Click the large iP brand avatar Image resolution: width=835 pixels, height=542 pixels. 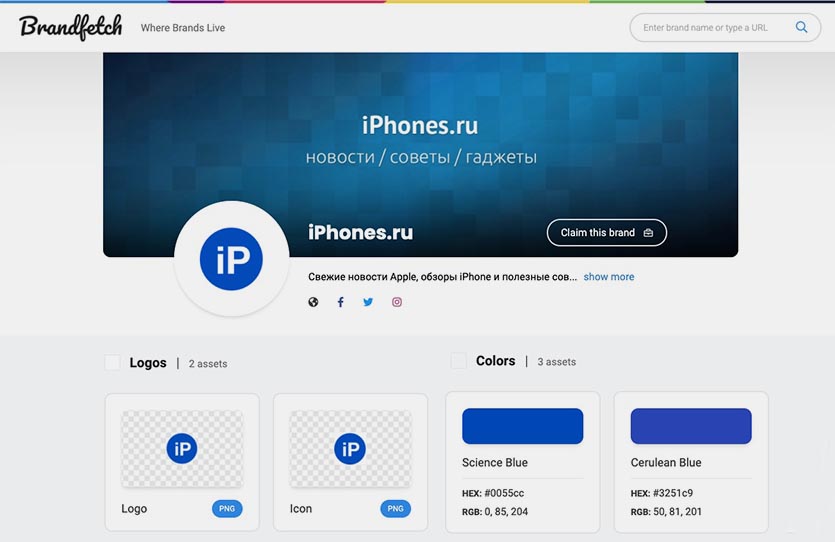tap(231, 259)
